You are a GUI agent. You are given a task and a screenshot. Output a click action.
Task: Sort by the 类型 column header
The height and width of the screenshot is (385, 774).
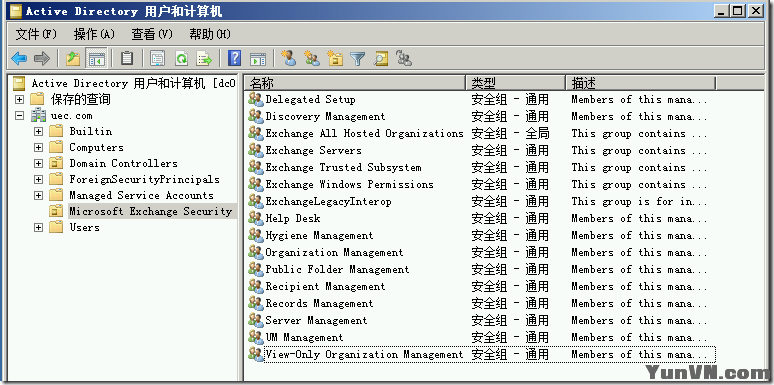(x=515, y=82)
